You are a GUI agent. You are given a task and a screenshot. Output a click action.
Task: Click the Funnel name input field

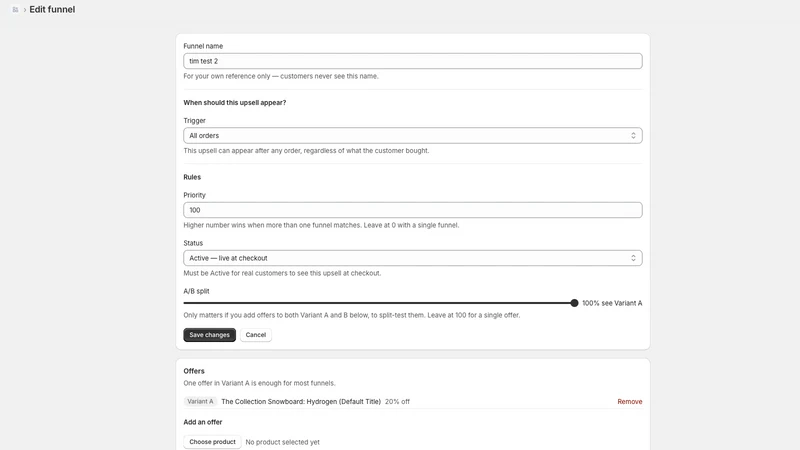point(413,61)
